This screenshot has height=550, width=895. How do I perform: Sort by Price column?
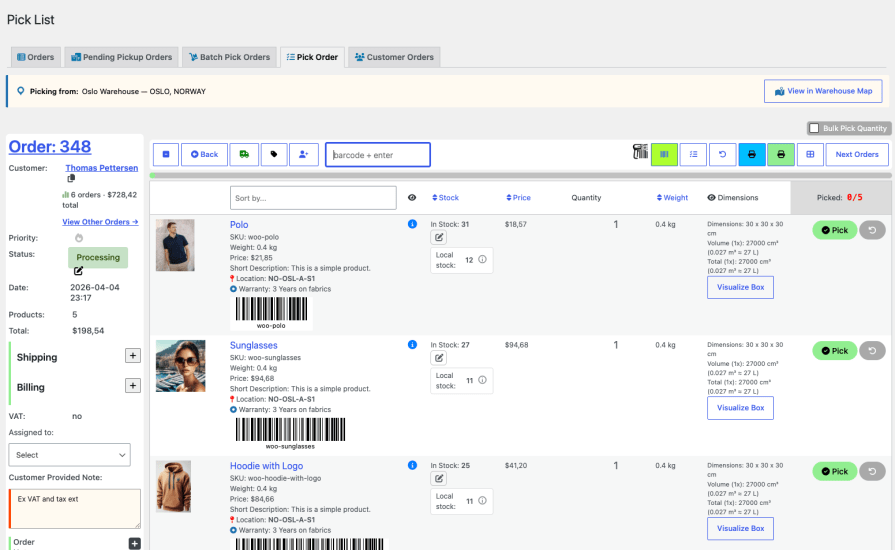point(518,198)
